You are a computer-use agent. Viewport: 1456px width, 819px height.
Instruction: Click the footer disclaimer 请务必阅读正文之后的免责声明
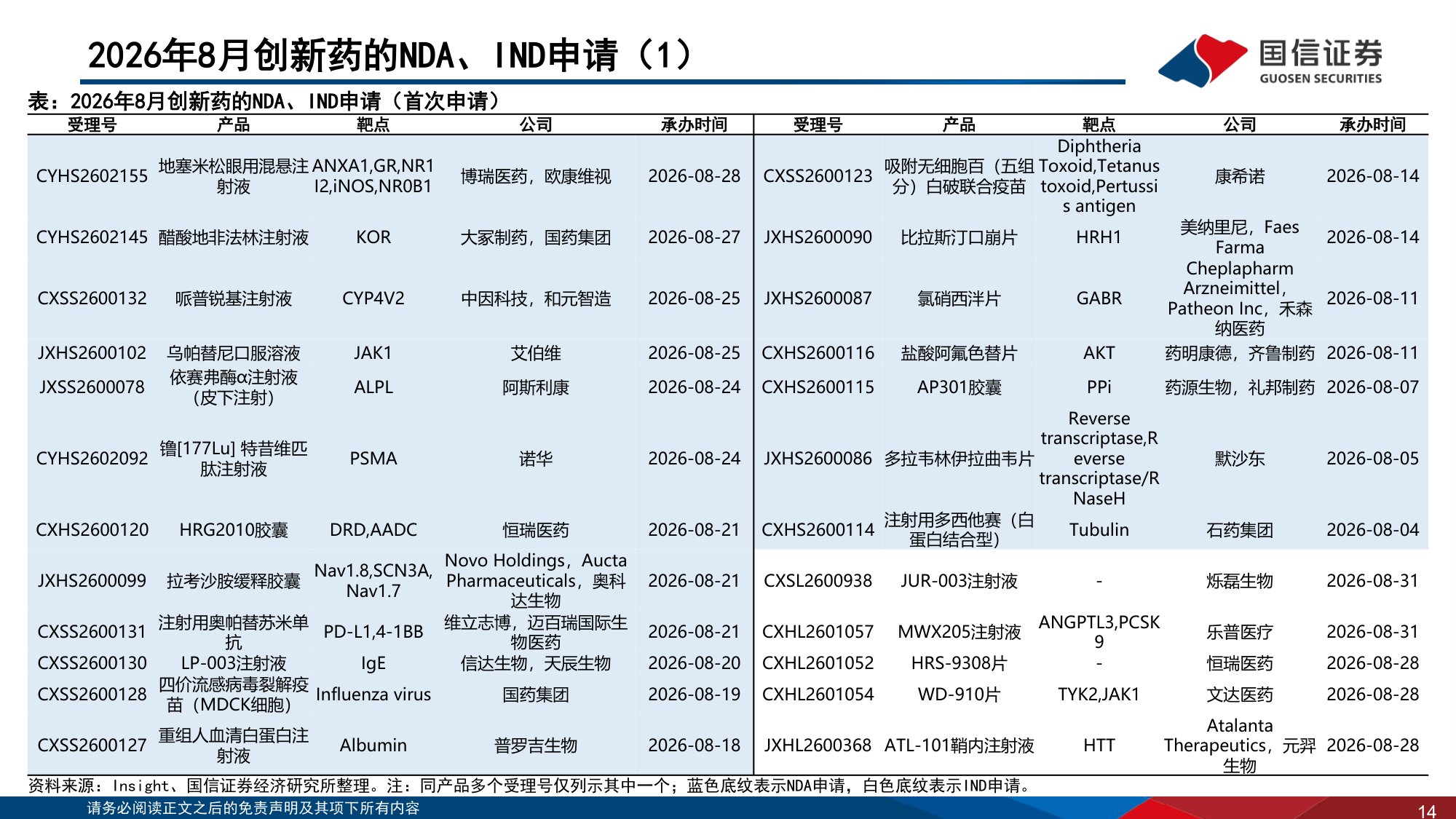253,808
